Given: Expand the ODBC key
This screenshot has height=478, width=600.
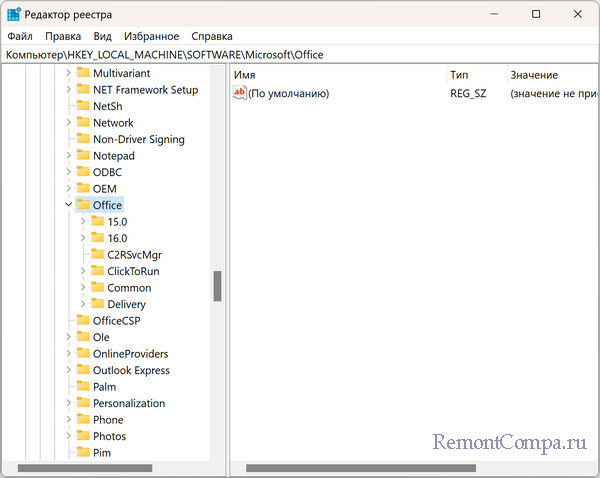Looking at the screenshot, I should click(x=68, y=171).
